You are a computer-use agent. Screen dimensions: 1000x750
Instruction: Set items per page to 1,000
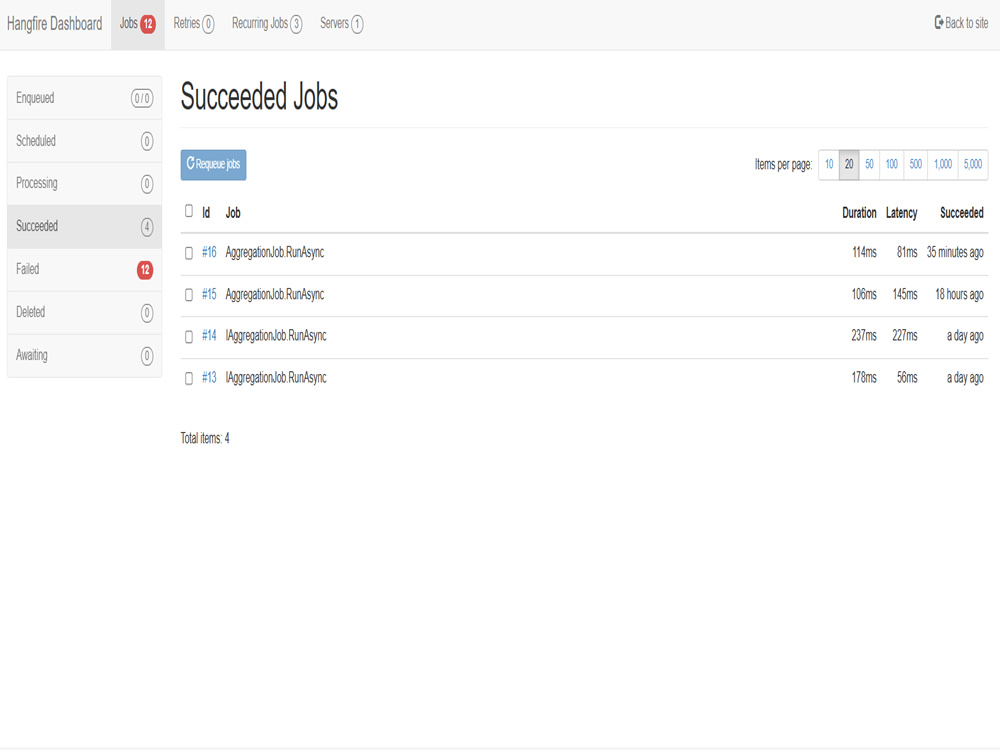943,165
